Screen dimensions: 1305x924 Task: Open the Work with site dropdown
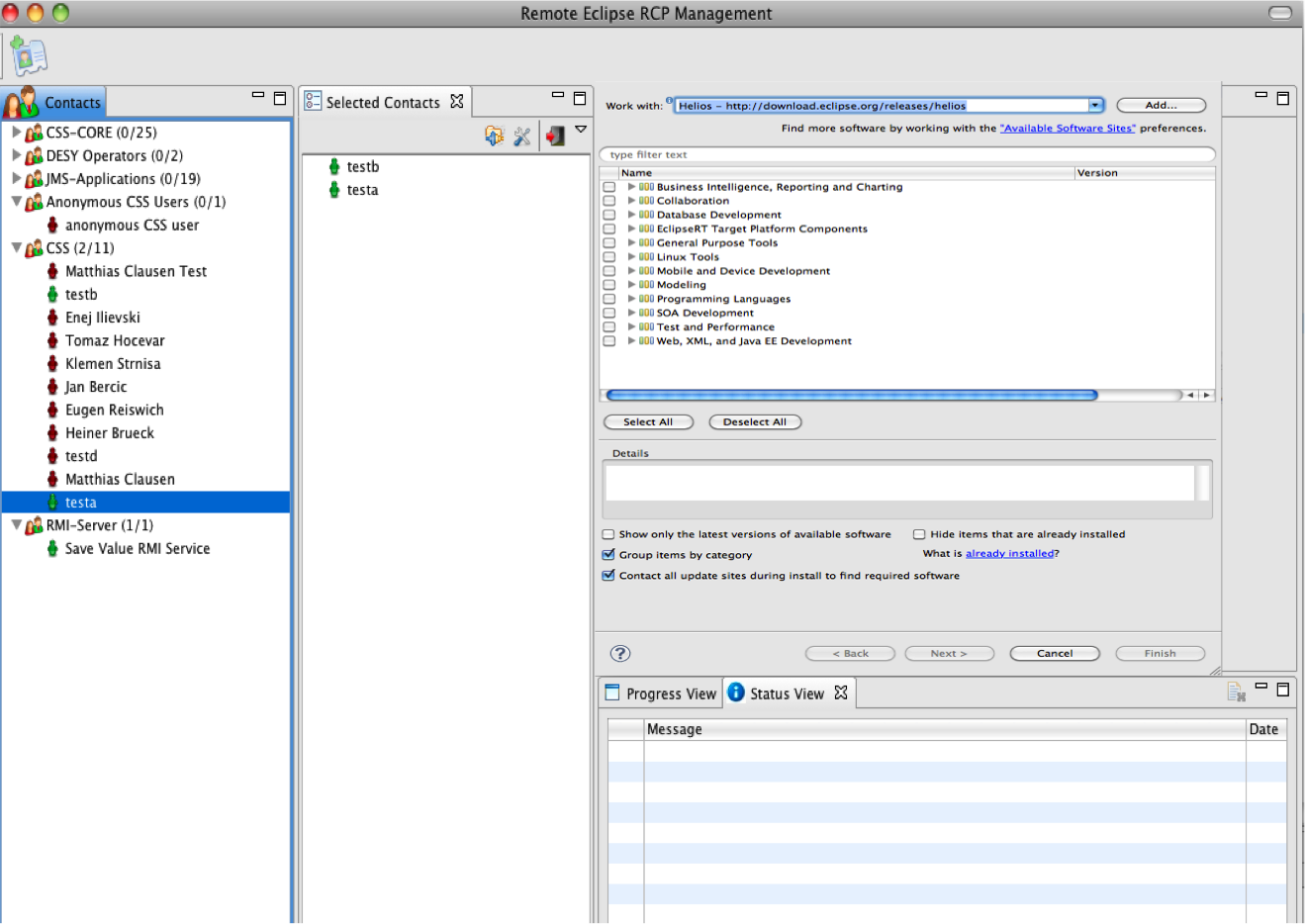coord(1095,106)
